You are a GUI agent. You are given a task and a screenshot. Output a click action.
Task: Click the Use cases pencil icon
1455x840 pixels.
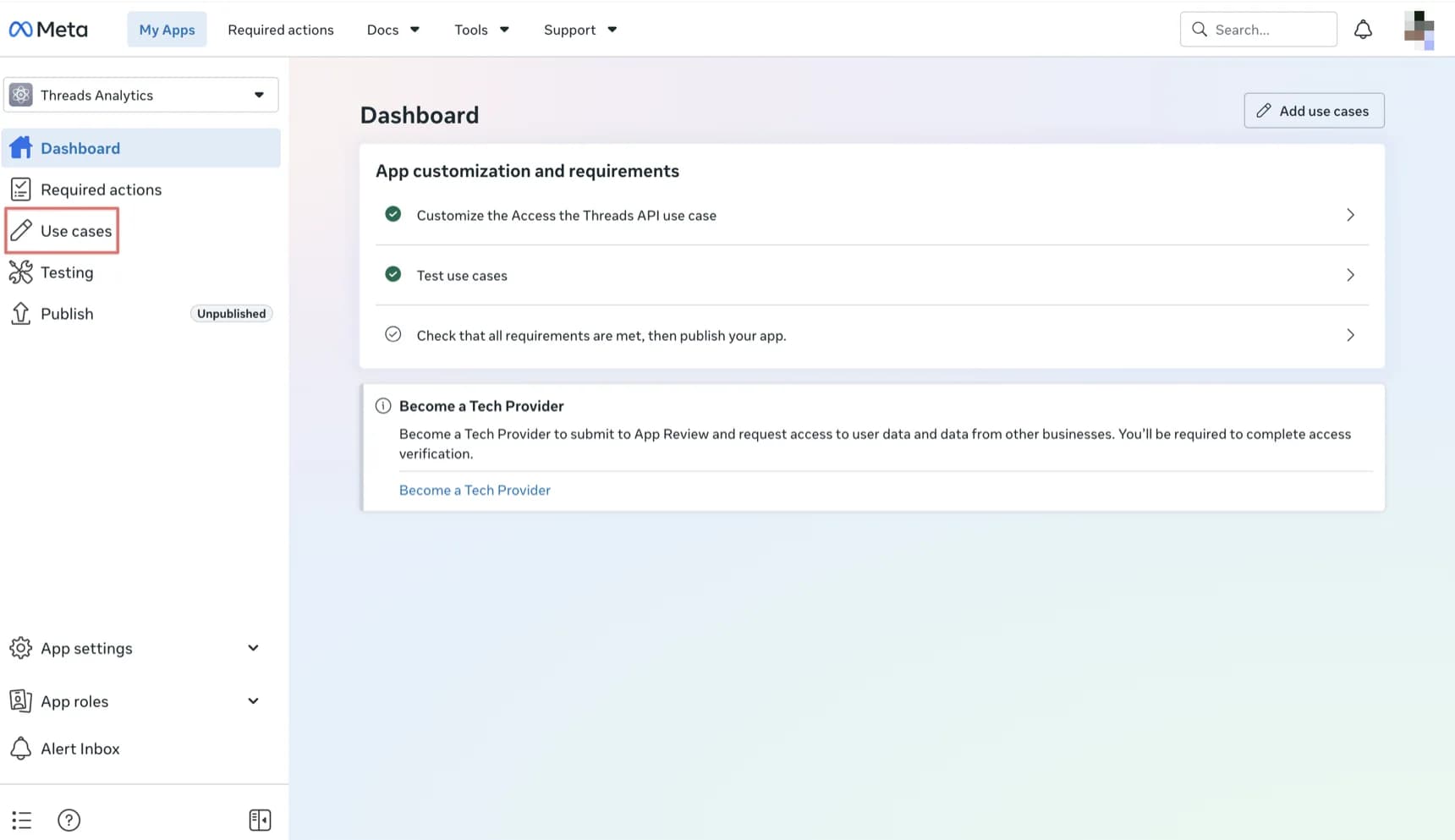tap(21, 230)
